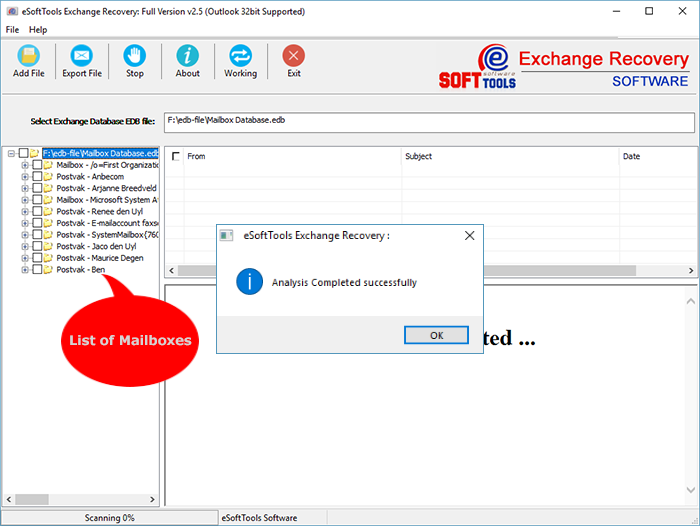The width and height of the screenshot is (700, 526).
Task: Tick the Postvak - Renee den Uyl checkbox
Action: pos(37,211)
